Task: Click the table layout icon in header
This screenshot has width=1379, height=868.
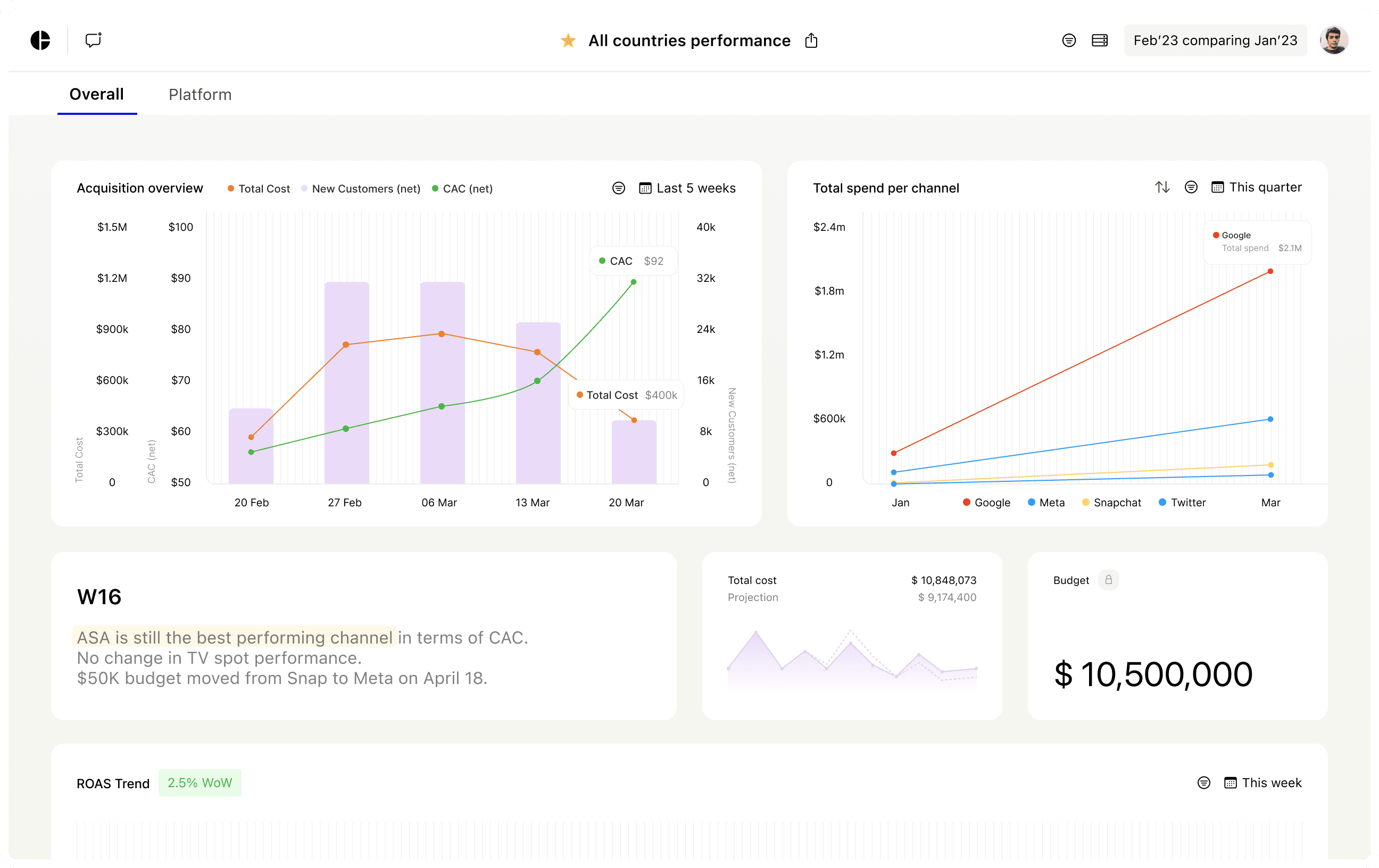Action: coord(1099,40)
